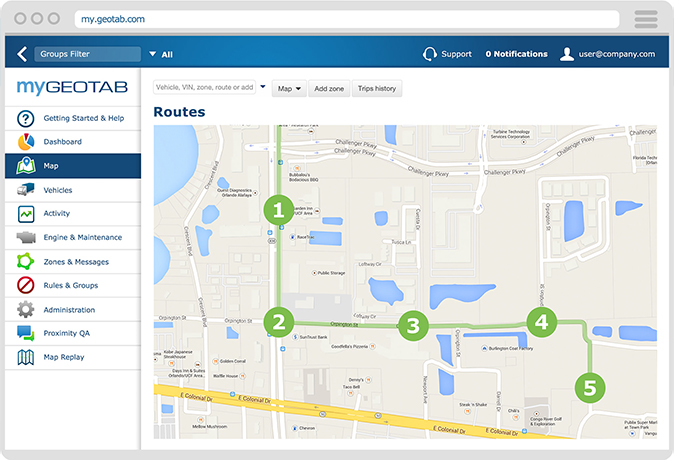The width and height of the screenshot is (674, 460).
Task: Click the Vehicles truck icon
Action: tap(26, 190)
